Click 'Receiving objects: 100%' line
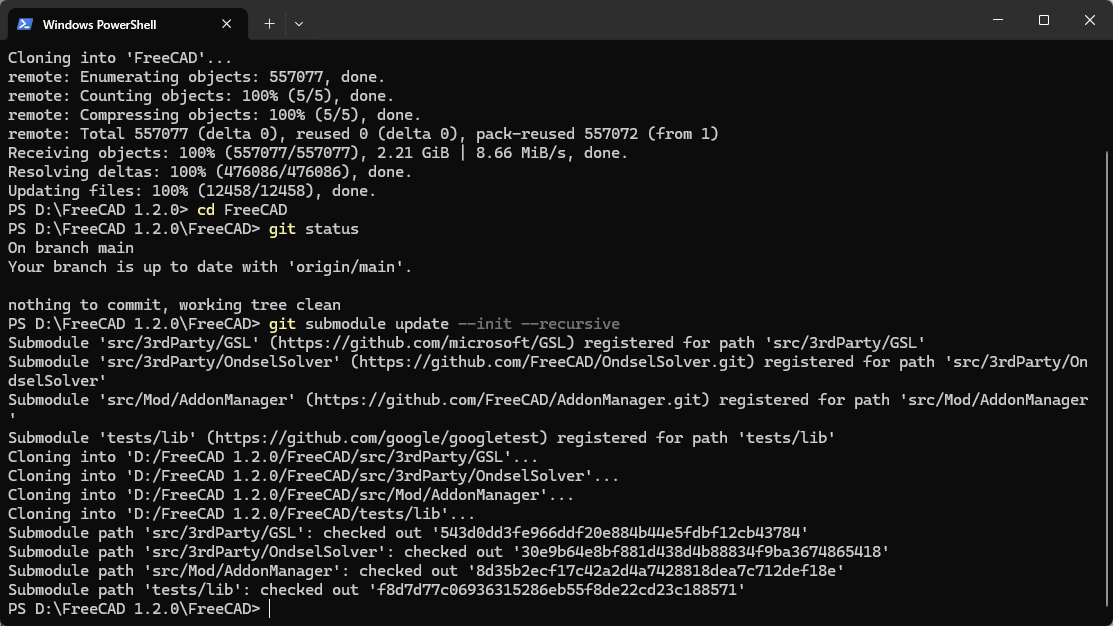 (318, 153)
